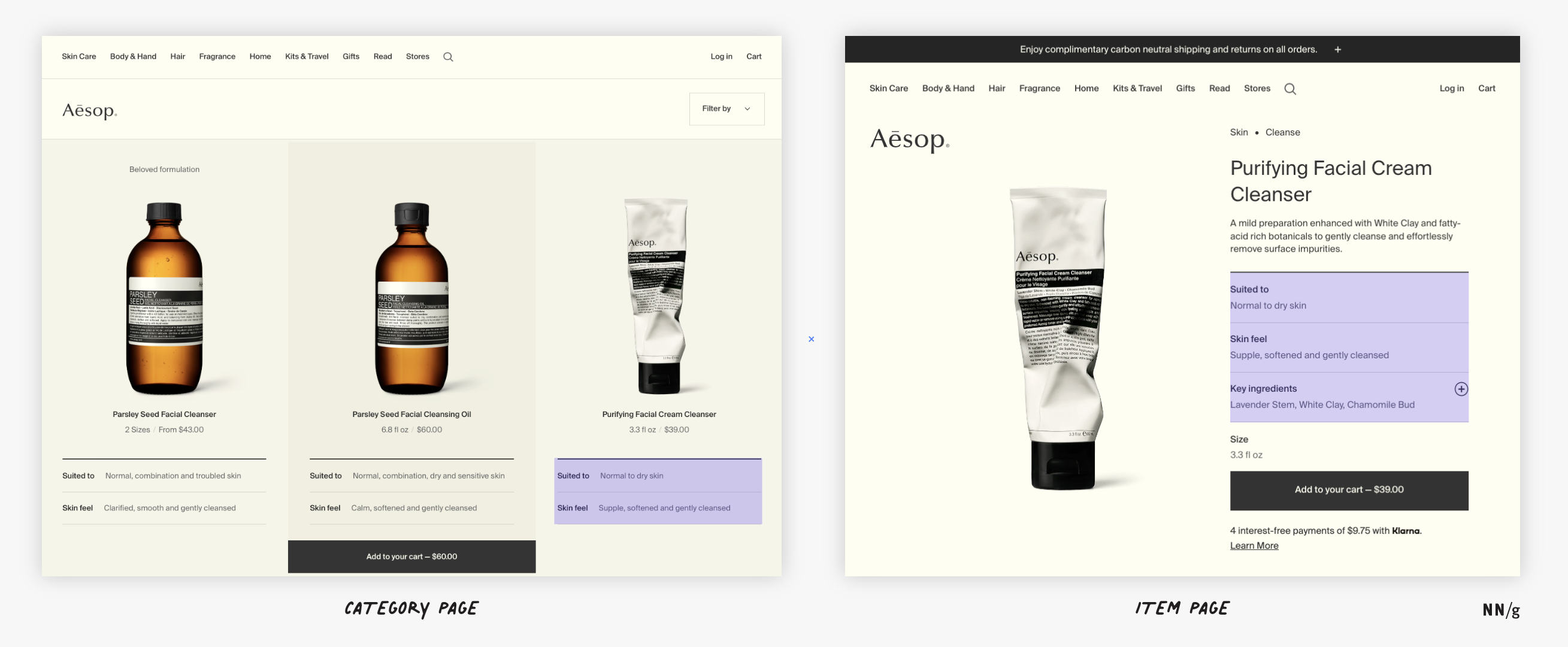Click Add to your cart — $39.00 button

pyautogui.click(x=1349, y=489)
